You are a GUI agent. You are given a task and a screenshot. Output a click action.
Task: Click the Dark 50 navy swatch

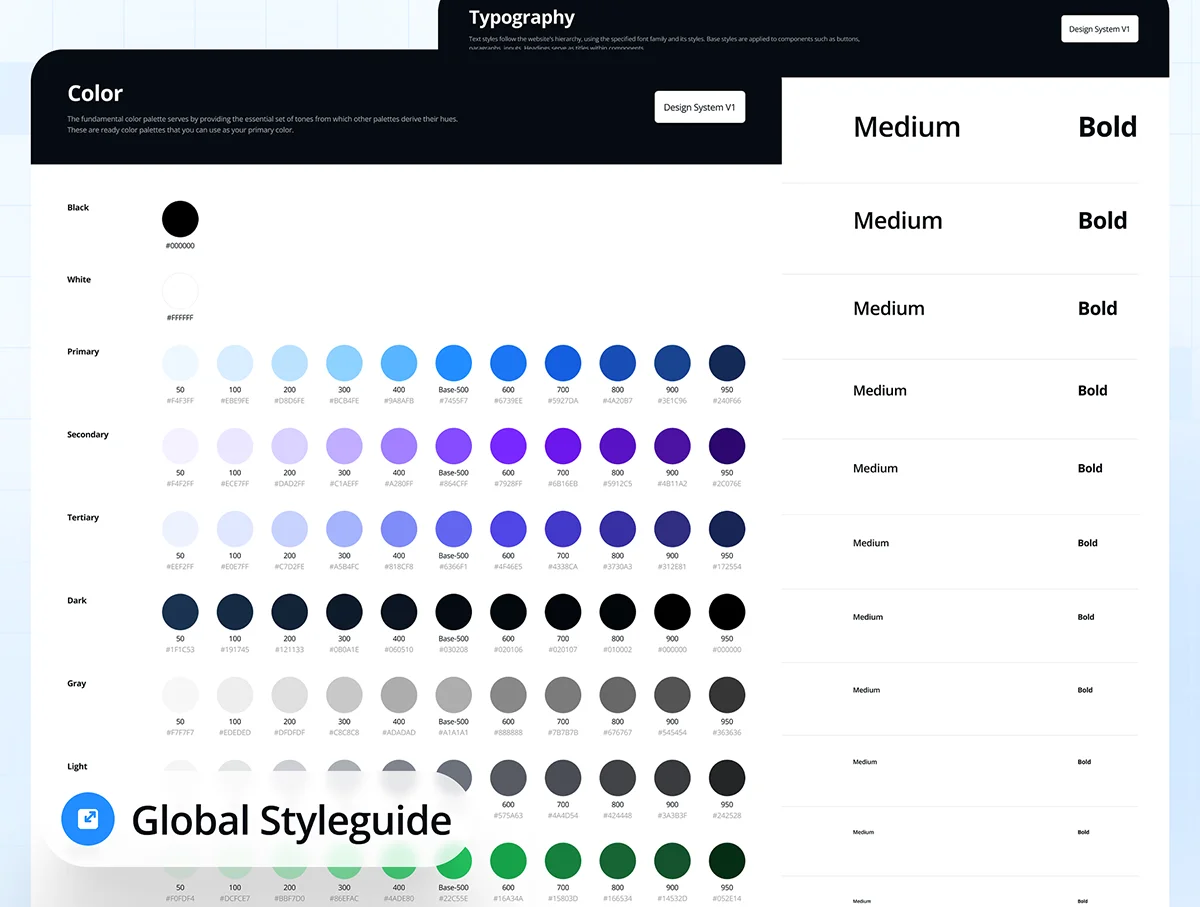click(x=180, y=612)
